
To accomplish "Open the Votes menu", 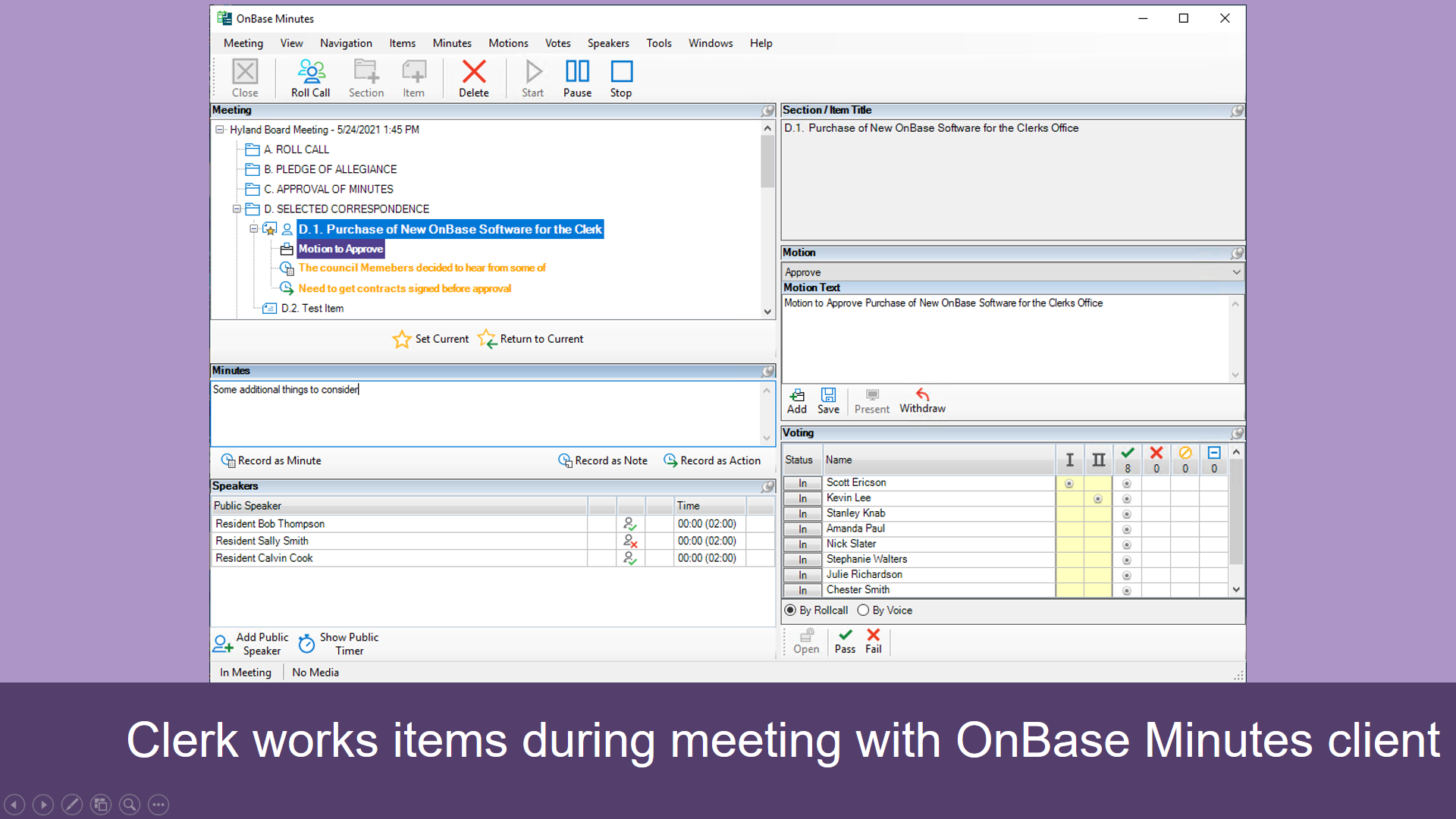I will point(557,43).
